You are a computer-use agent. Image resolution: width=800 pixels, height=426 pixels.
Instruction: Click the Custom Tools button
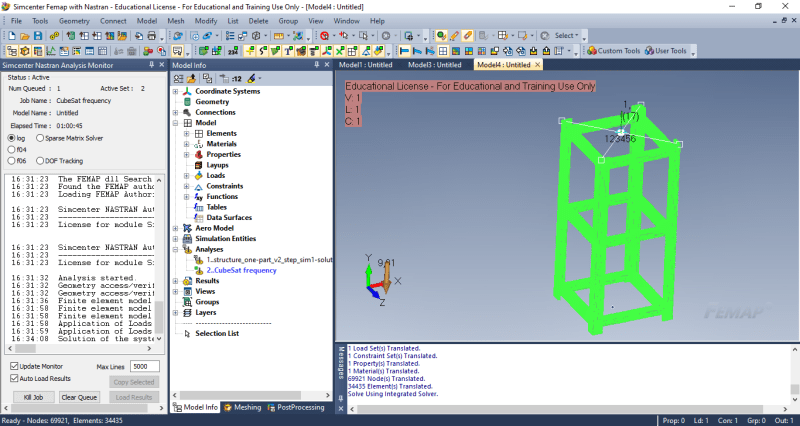[x=614, y=51]
